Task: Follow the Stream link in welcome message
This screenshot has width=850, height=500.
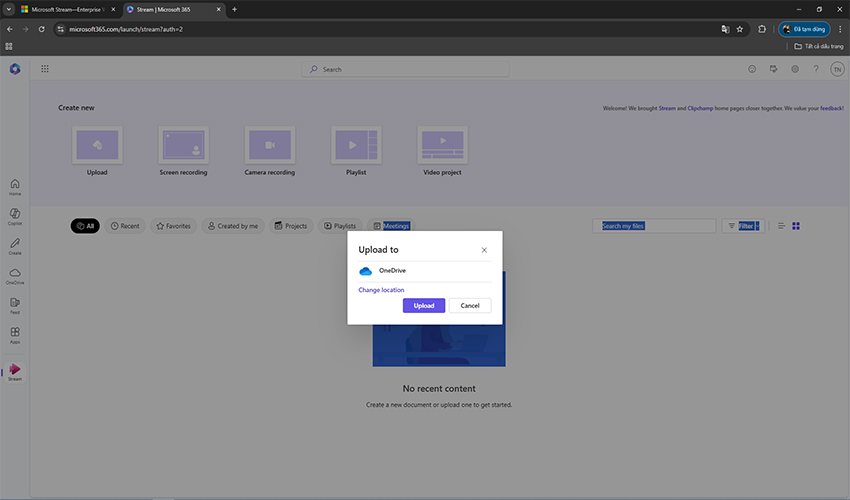Action: point(667,108)
